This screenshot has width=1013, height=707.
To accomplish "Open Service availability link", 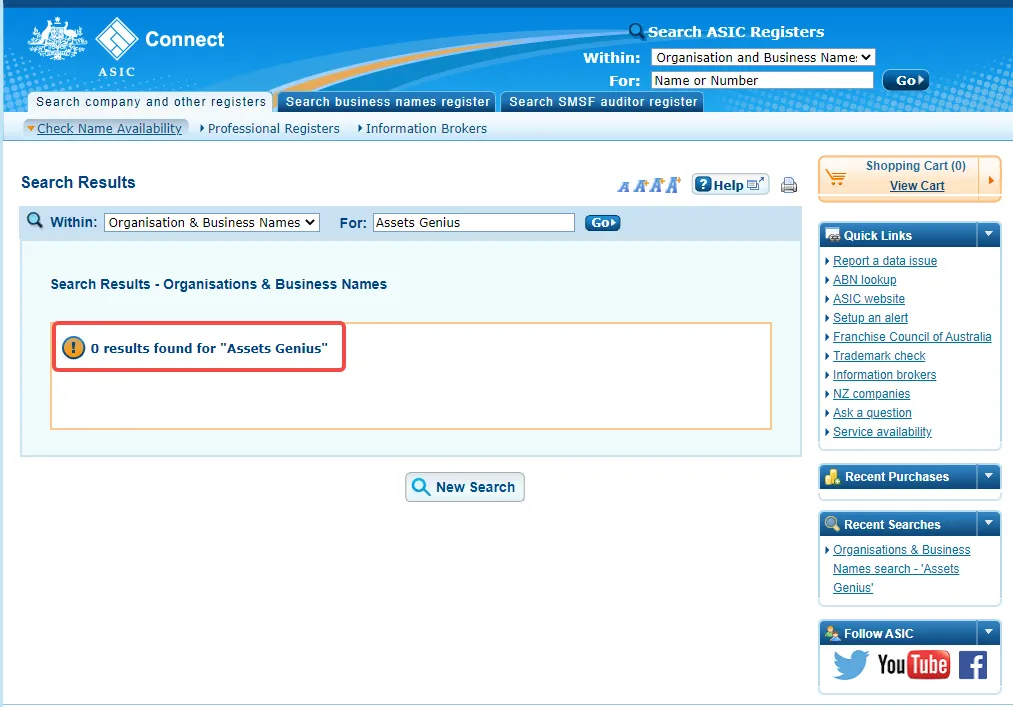I will [882, 432].
